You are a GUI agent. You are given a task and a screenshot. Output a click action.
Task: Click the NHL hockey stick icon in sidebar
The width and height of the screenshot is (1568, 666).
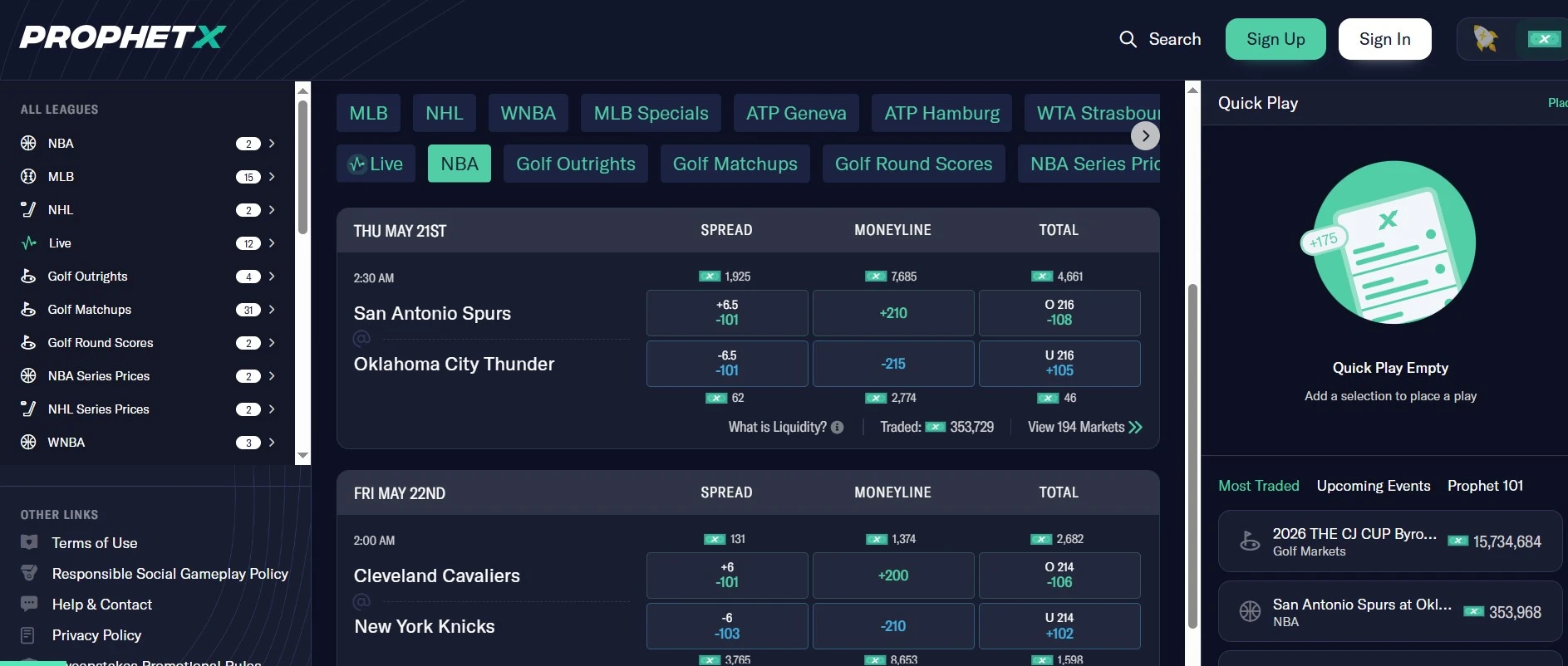28,209
